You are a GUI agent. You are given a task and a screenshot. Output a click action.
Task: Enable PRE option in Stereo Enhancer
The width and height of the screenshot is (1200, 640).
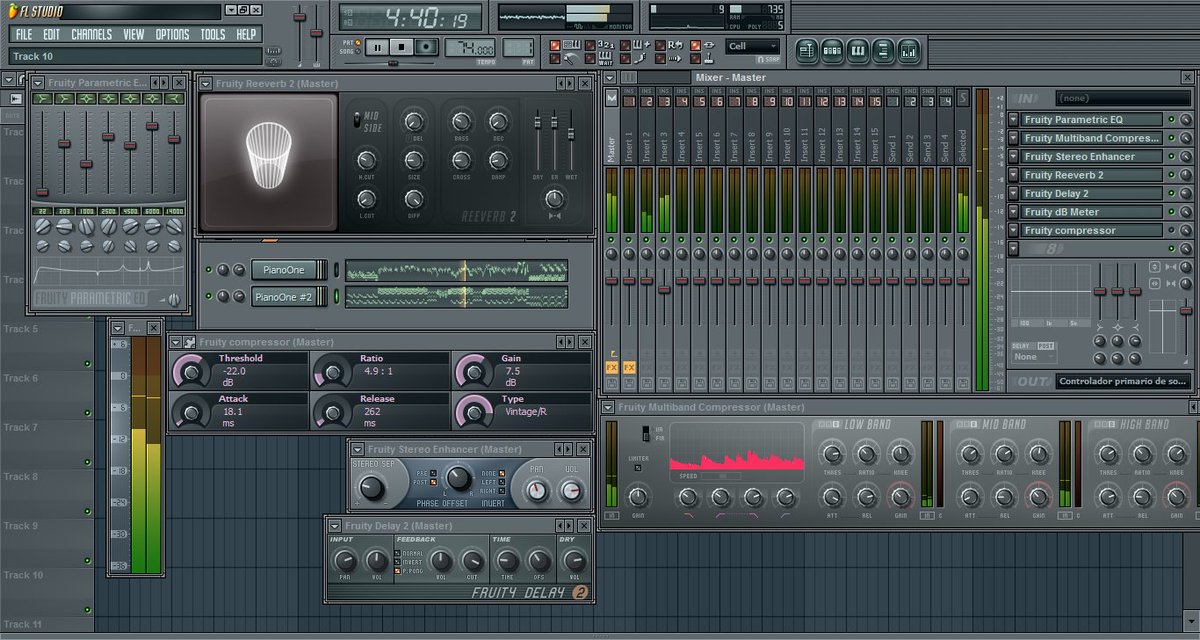coord(433,473)
